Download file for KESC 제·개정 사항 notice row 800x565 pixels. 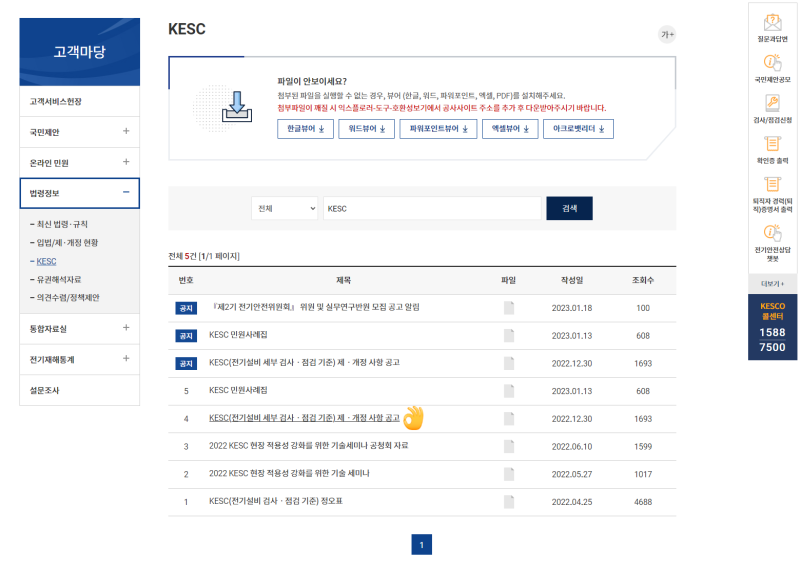pos(509,363)
